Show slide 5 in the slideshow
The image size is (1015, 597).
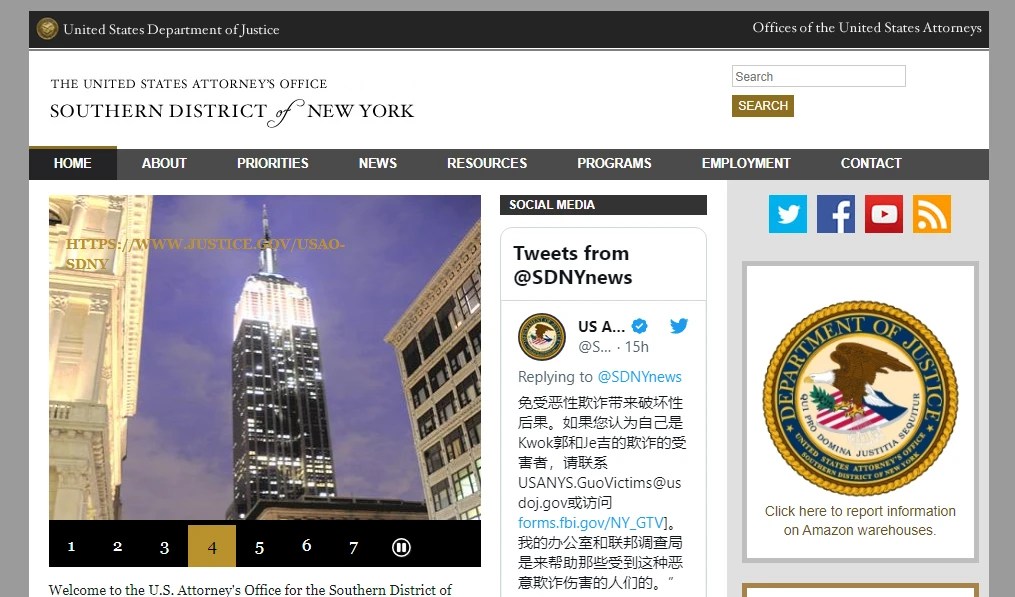[259, 546]
